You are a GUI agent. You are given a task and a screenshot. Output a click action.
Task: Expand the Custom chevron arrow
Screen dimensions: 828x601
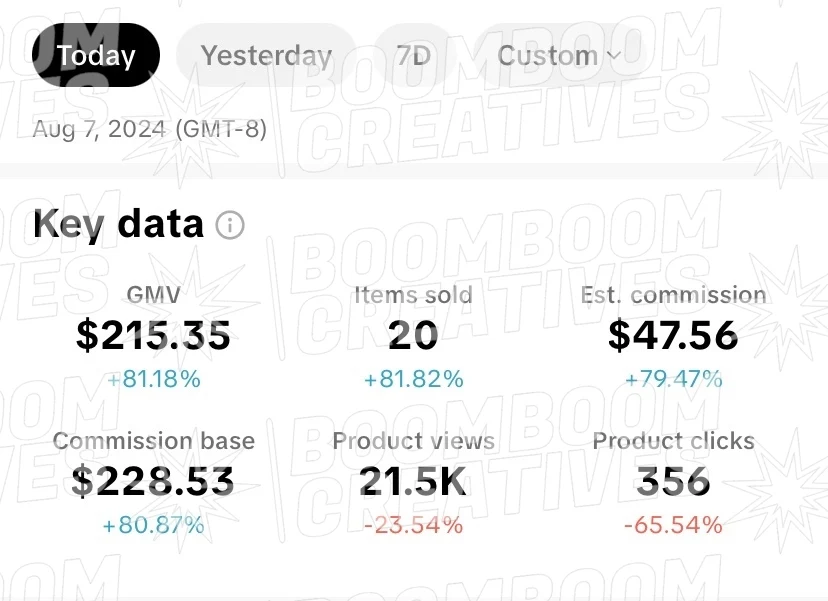click(x=614, y=55)
